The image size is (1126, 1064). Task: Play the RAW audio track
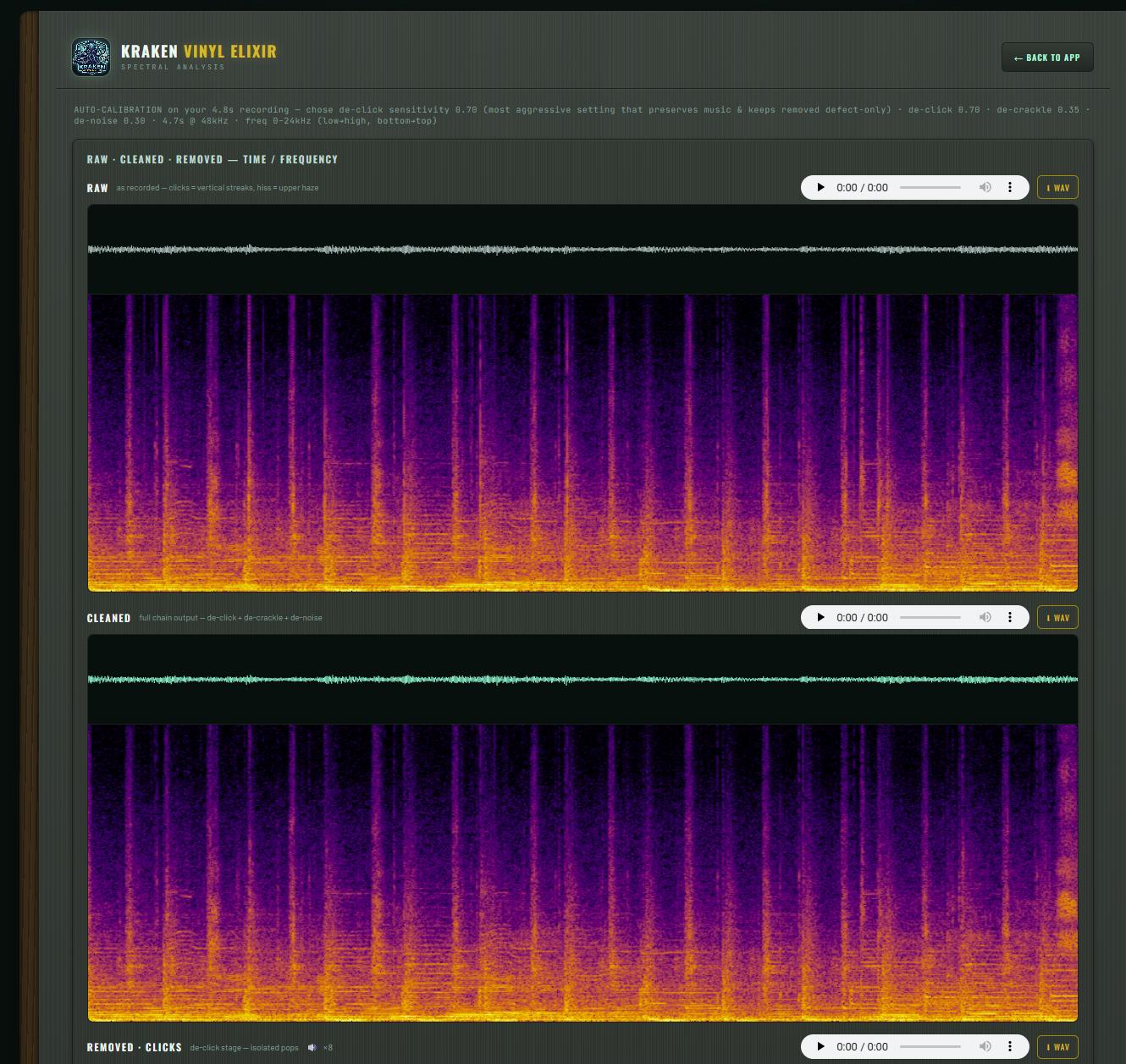point(820,188)
